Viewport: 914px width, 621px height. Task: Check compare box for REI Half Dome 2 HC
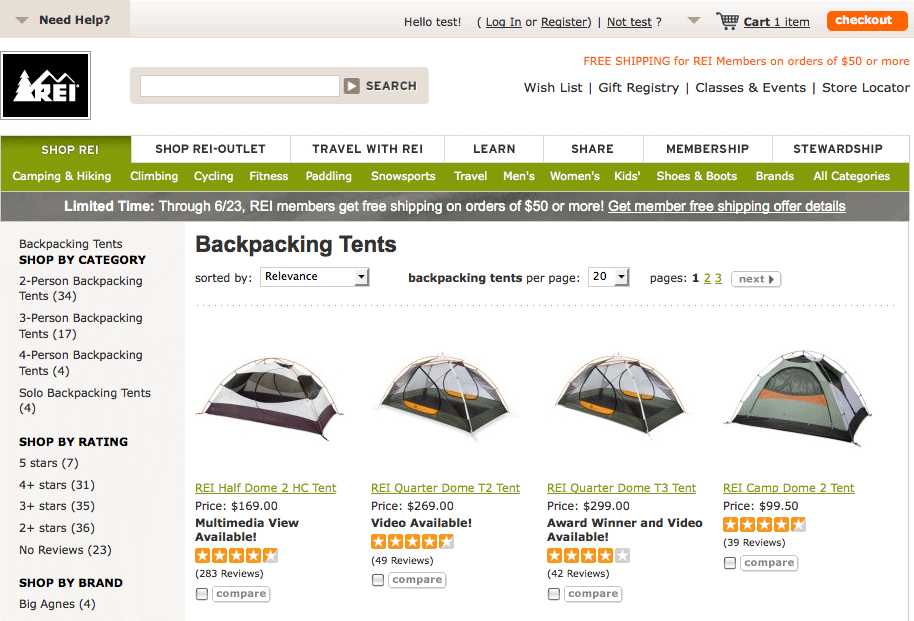pos(202,594)
